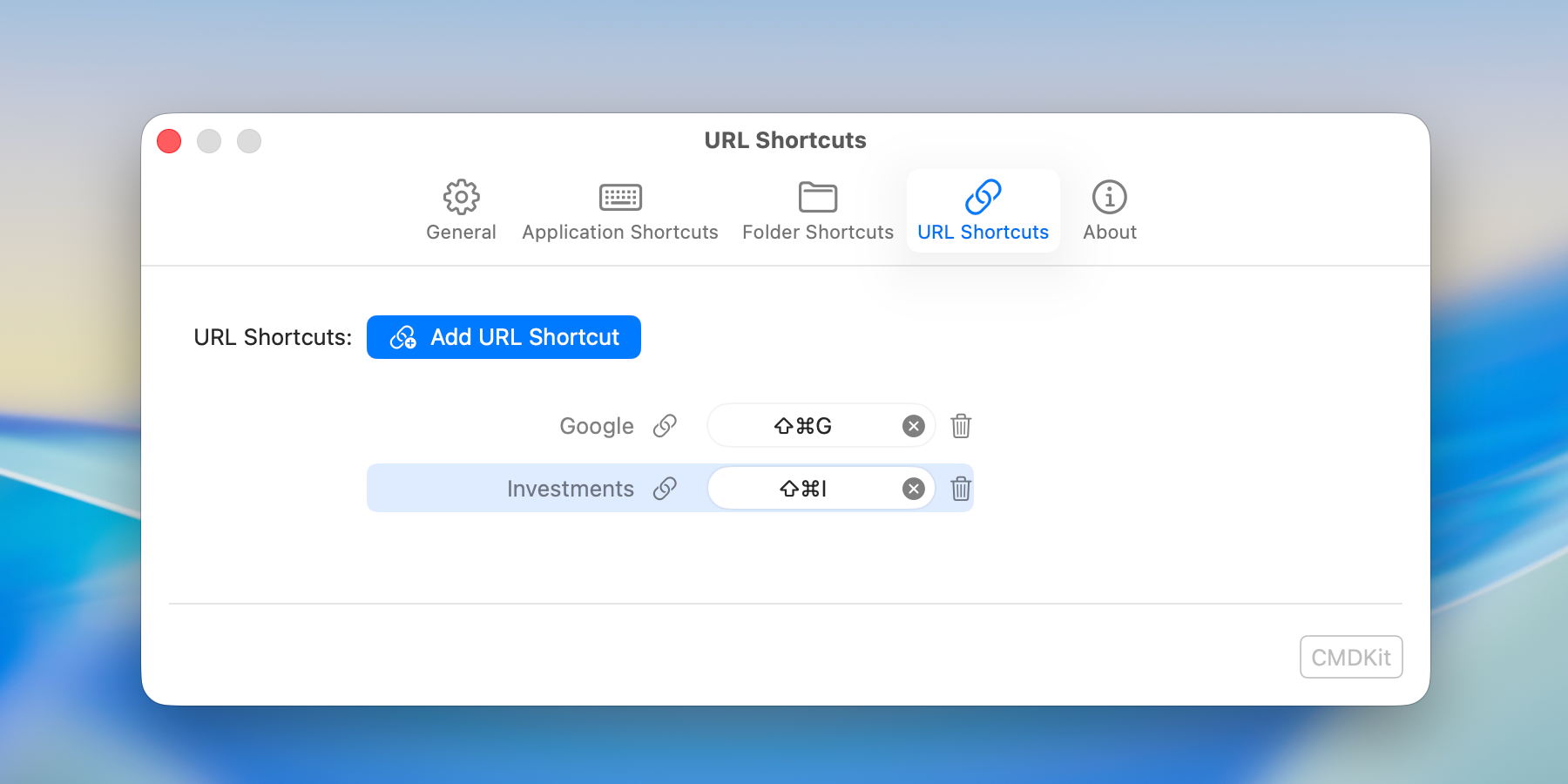Clear the ⇧⌘G shortcut with the x button

[913, 426]
